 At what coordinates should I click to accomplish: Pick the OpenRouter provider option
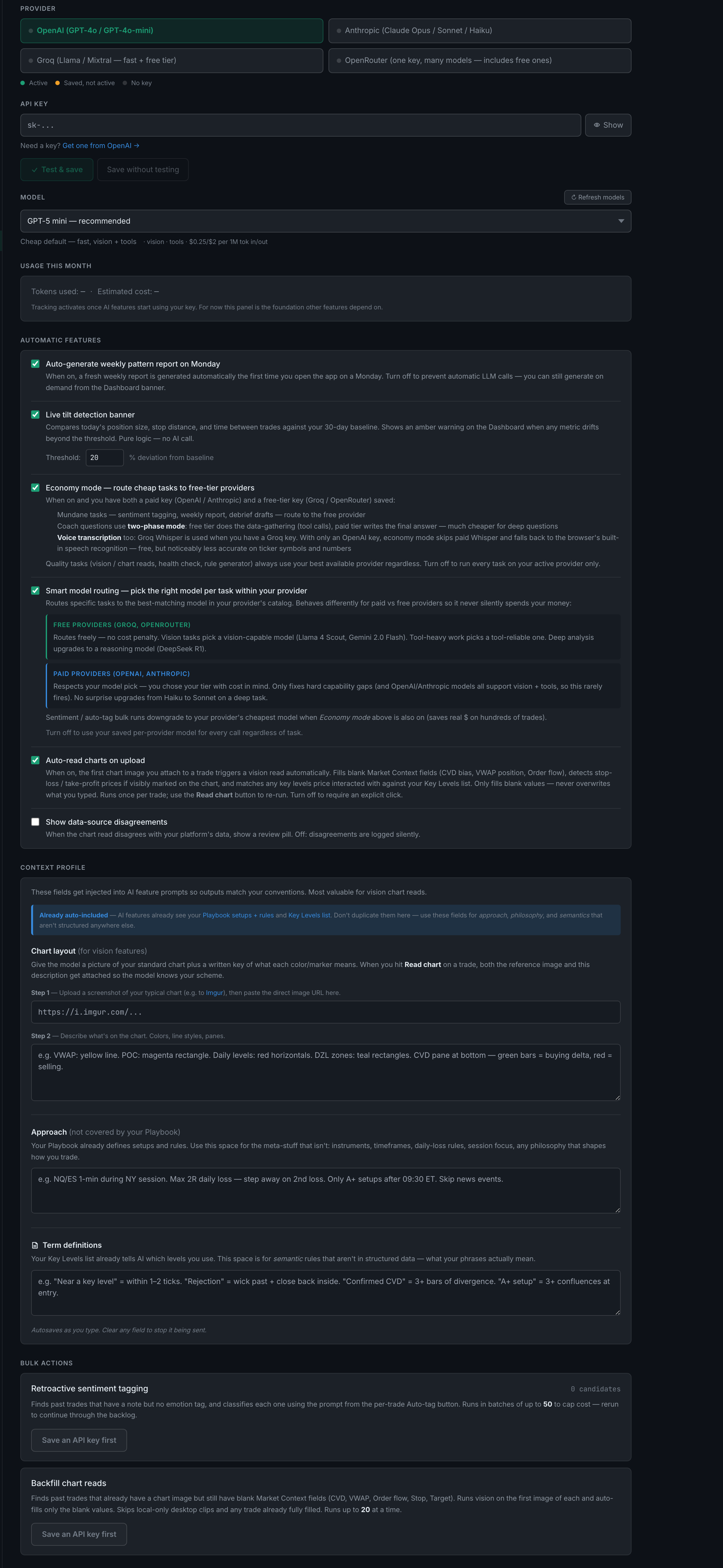click(x=480, y=61)
